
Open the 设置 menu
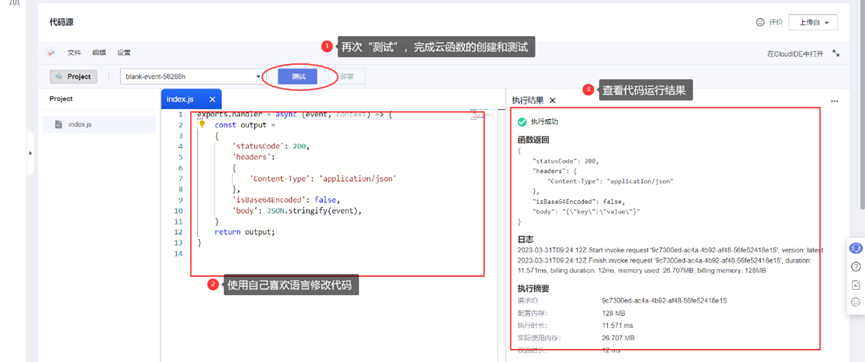tap(124, 53)
